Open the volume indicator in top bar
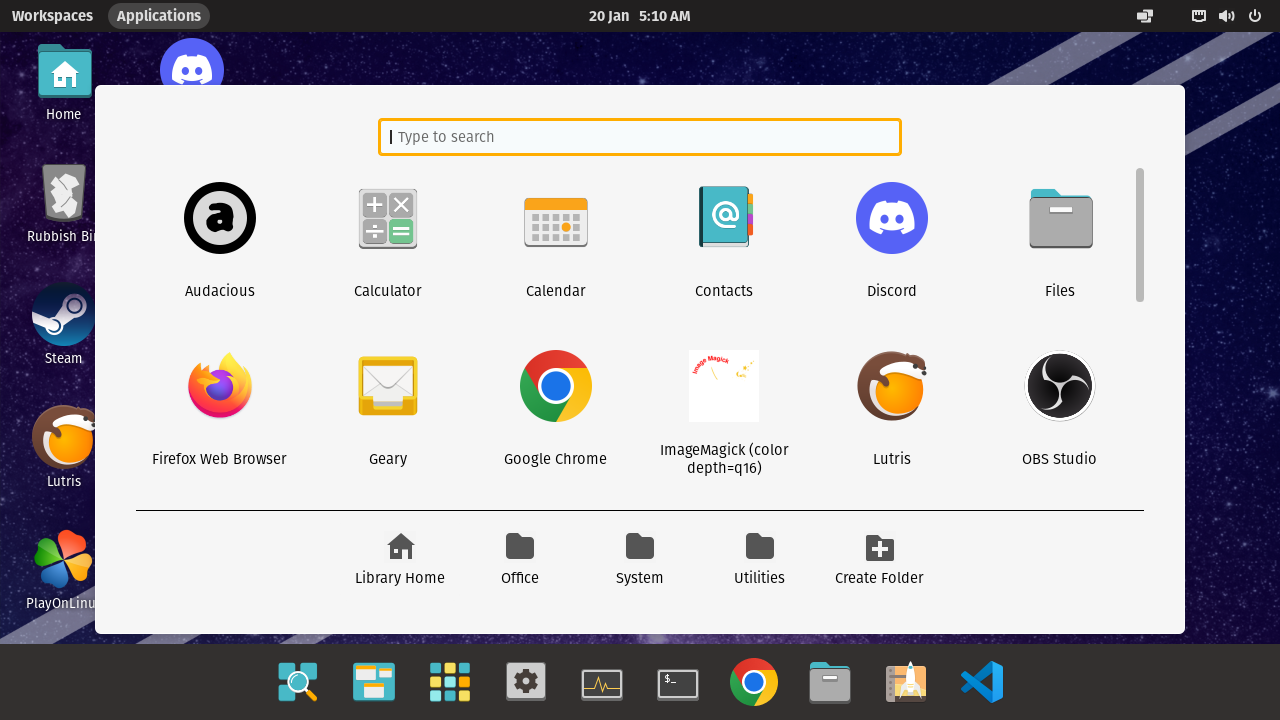This screenshot has width=1280, height=720. [1226, 16]
